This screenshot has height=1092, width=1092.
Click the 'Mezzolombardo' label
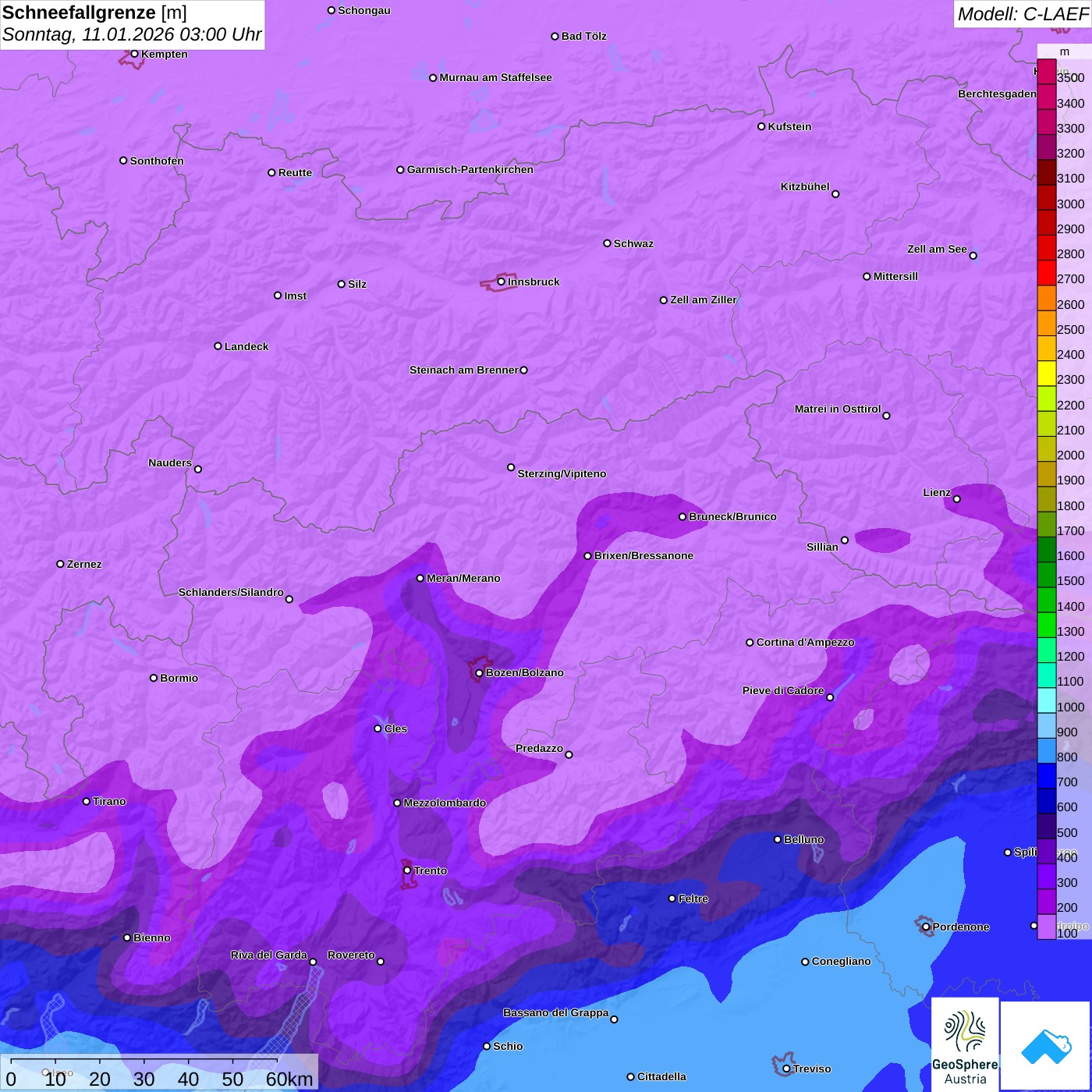pyautogui.click(x=445, y=803)
